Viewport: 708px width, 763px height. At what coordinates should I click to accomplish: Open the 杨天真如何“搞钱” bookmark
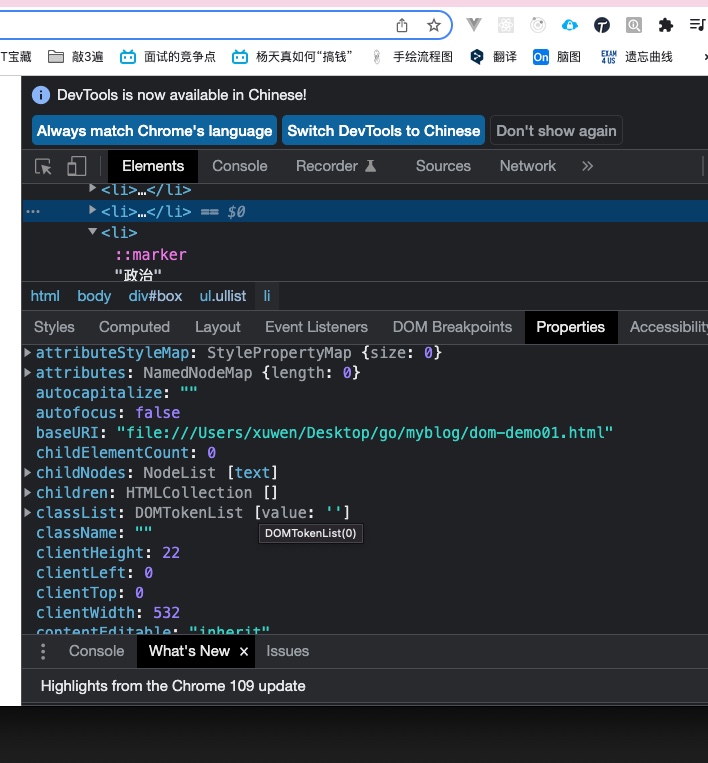[x=292, y=57]
